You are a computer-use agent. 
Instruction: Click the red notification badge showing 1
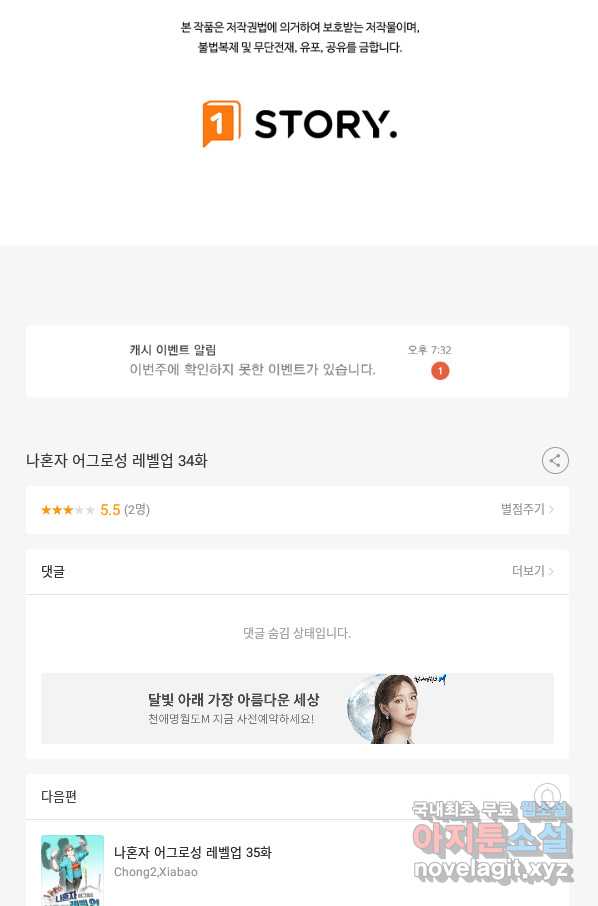coord(440,371)
